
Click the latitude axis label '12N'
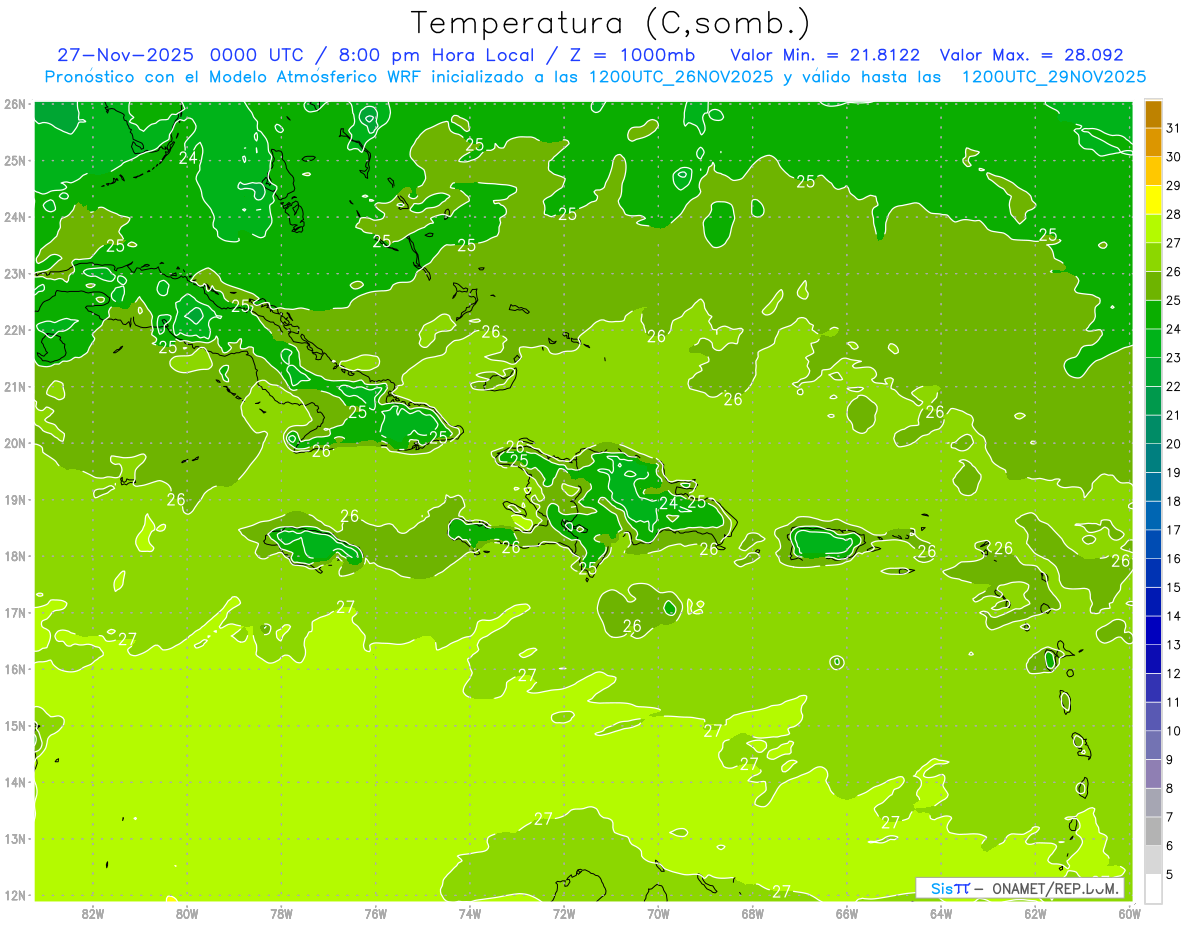pyautogui.click(x=14, y=895)
